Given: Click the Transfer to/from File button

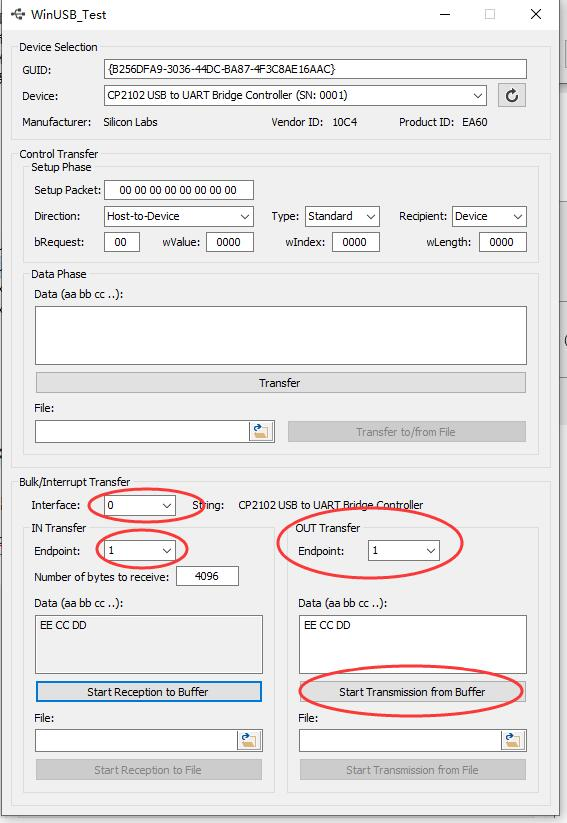Looking at the screenshot, I should pyautogui.click(x=407, y=431).
